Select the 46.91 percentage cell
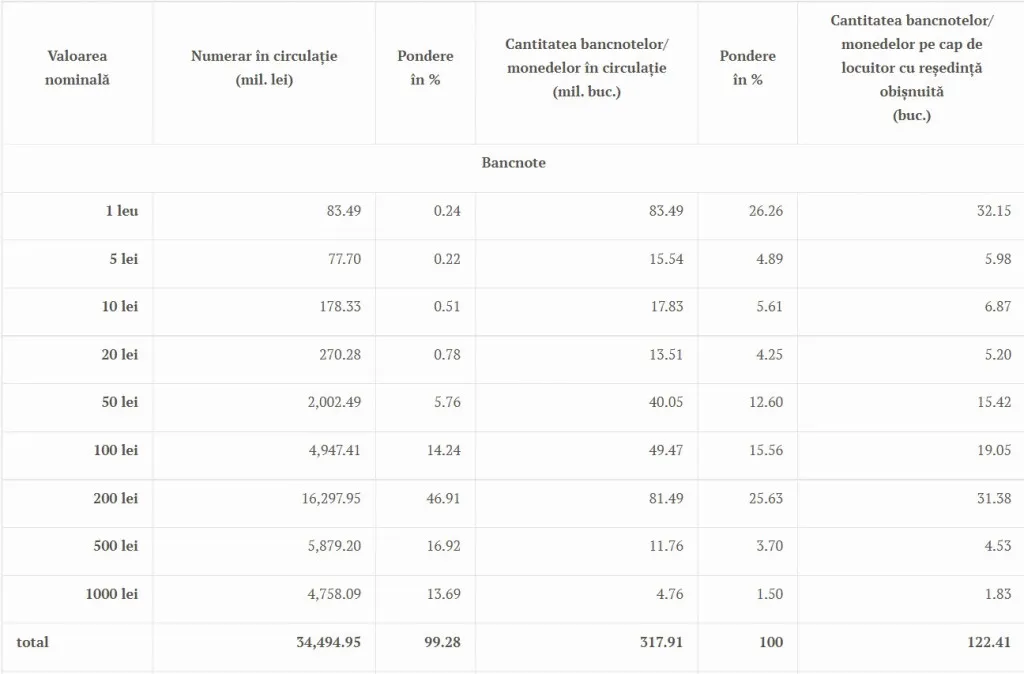This screenshot has width=1024, height=674. [443, 498]
